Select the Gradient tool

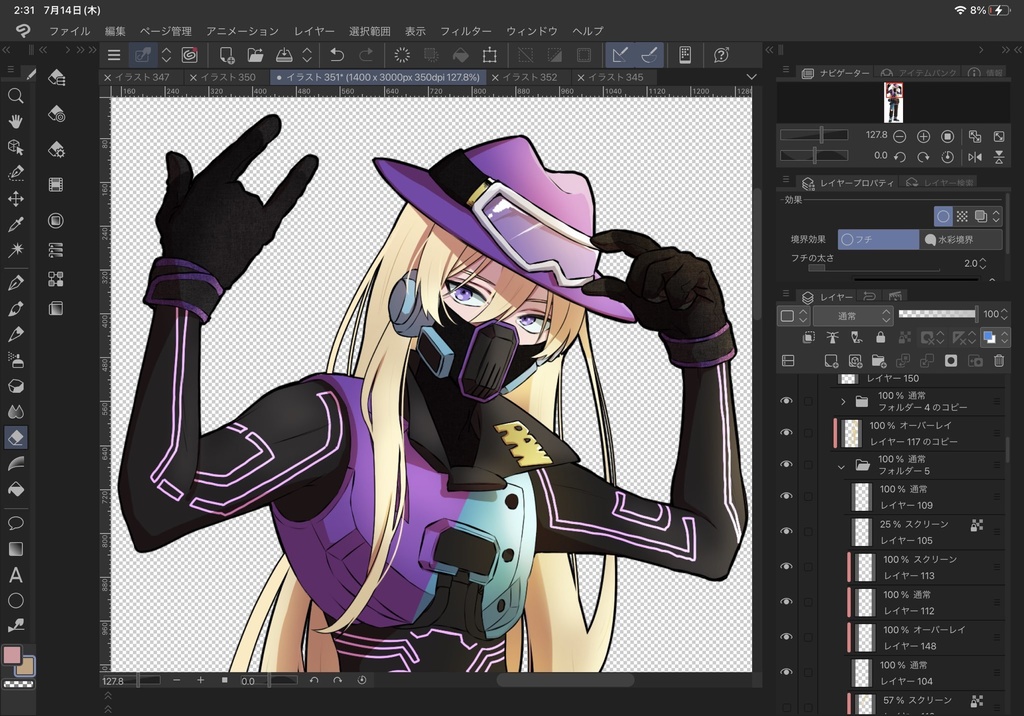point(16,549)
